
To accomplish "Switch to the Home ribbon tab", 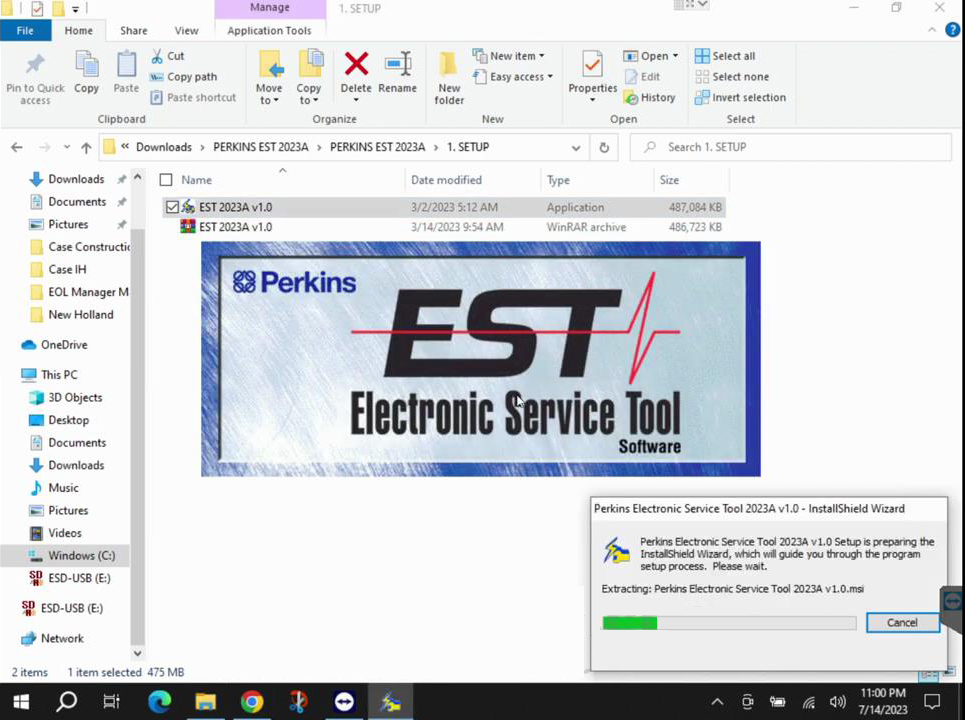I will 79,31.
